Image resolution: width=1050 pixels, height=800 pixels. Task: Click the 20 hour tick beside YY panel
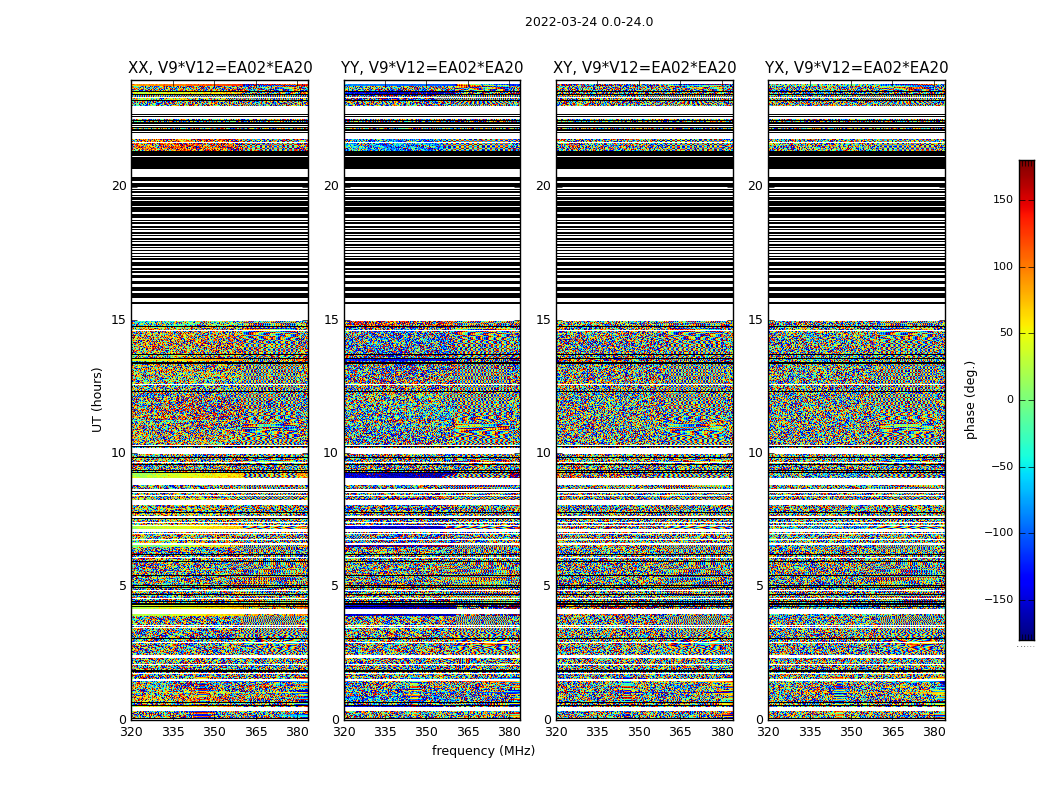coord(331,186)
